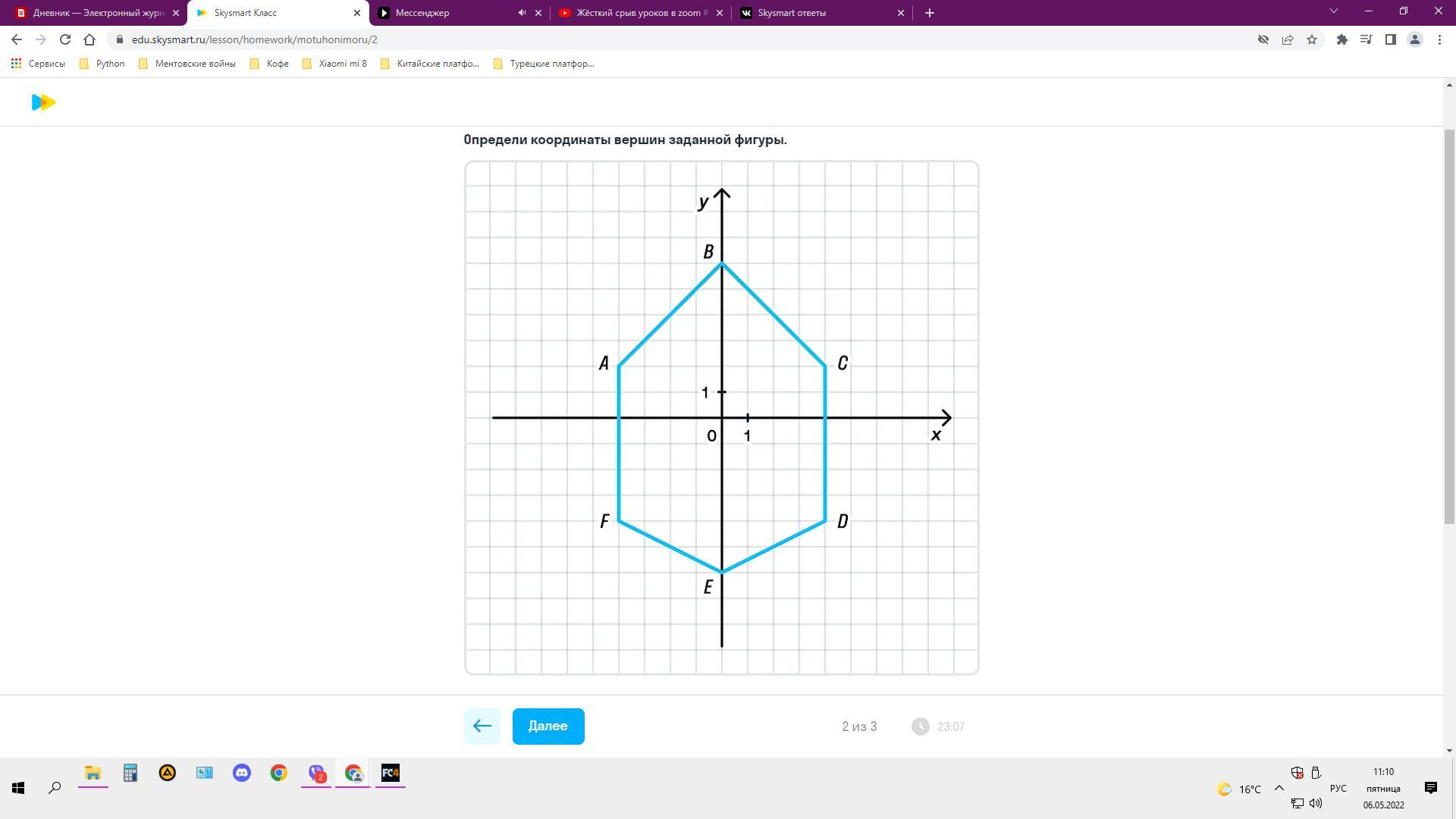Open the Chrome profile avatar
This screenshot has width=1456, height=819.
(x=1414, y=39)
